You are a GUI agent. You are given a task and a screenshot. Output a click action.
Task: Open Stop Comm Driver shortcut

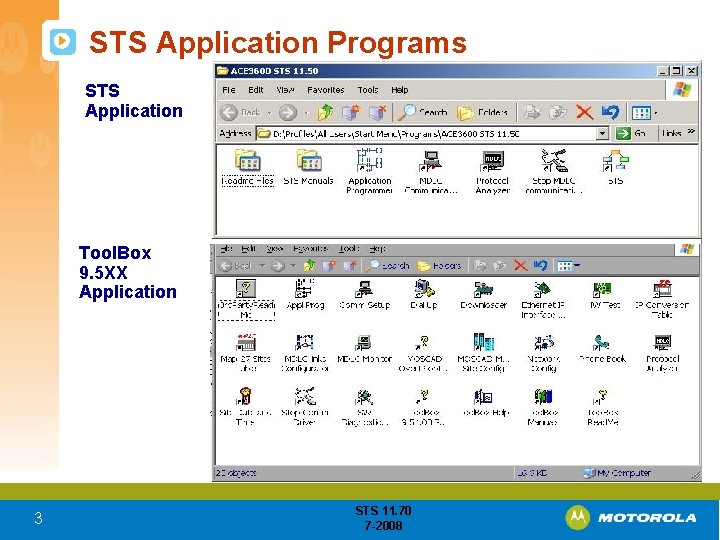tap(305, 407)
